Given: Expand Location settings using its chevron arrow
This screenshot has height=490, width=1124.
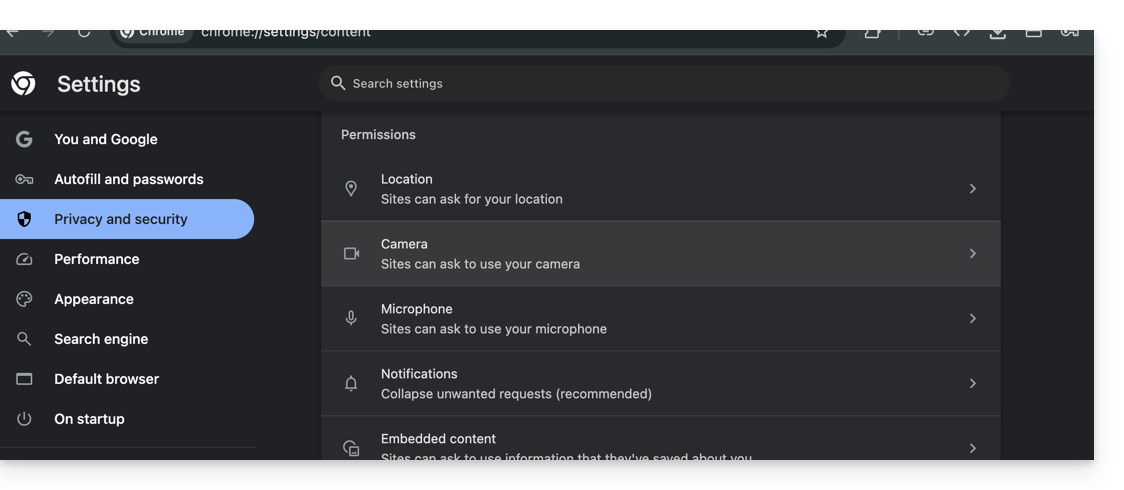Looking at the screenshot, I should [972, 189].
